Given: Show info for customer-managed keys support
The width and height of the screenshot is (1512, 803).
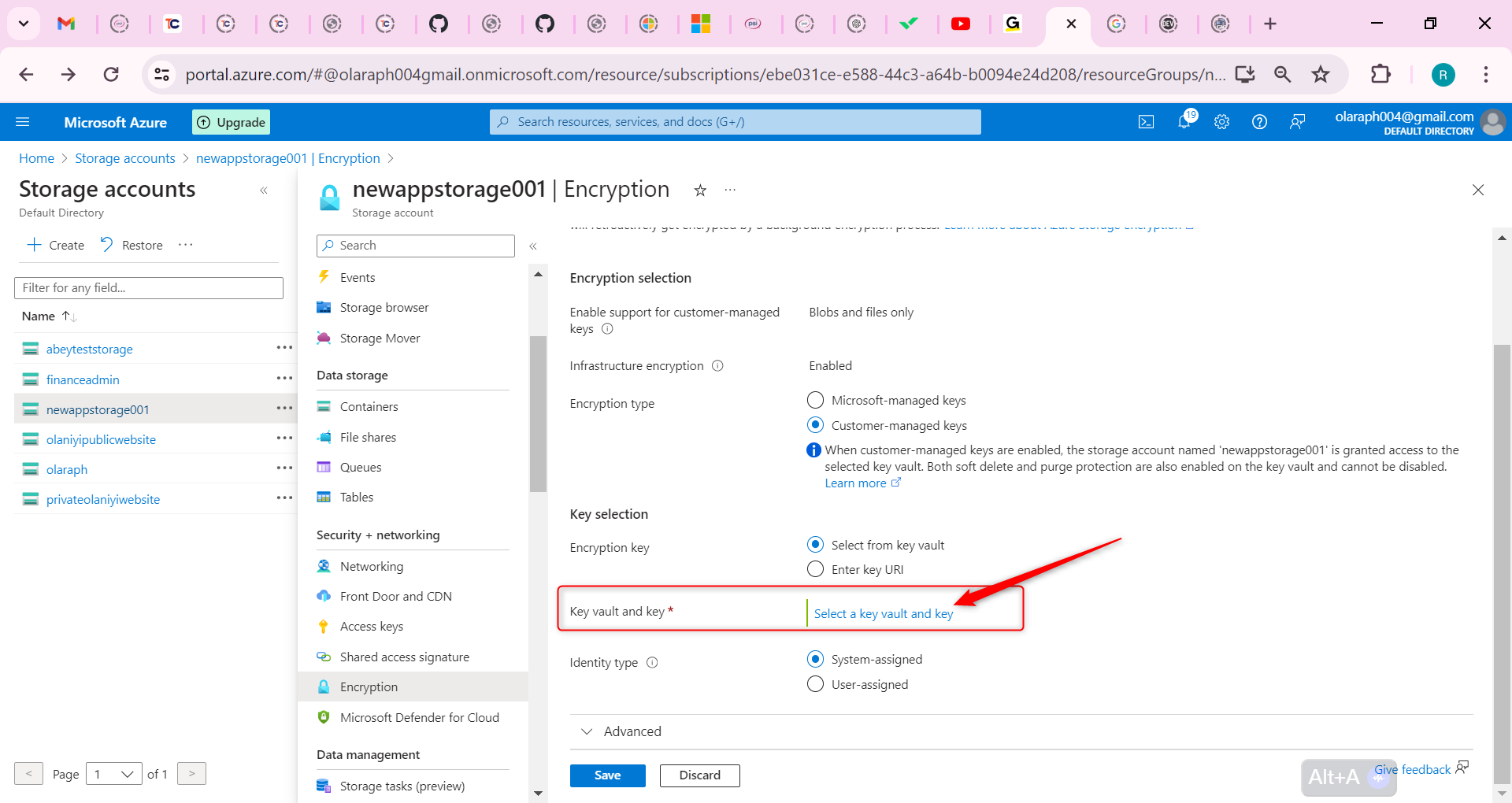Looking at the screenshot, I should click(x=607, y=329).
